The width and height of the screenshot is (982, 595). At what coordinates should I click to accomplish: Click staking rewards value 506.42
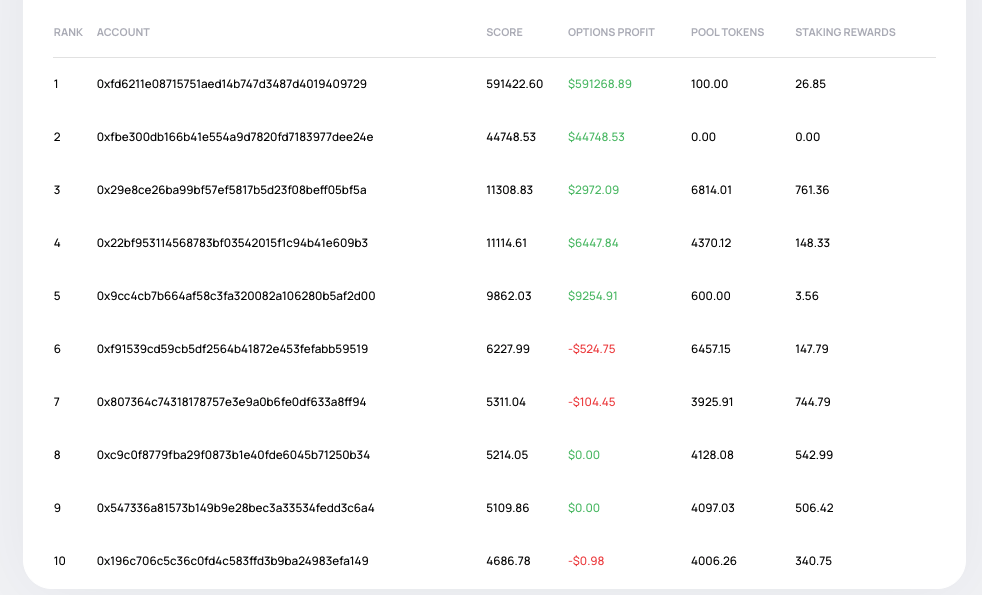pos(814,508)
